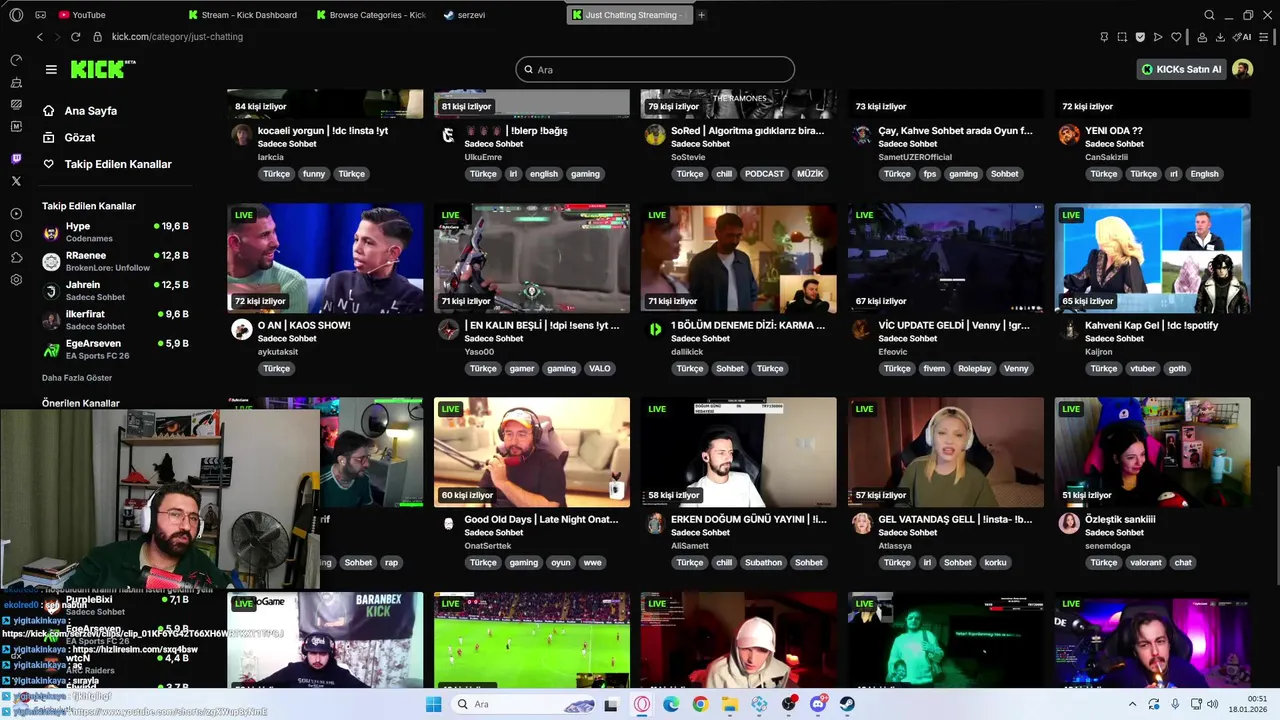Viewport: 1280px width, 720px height.
Task: Switch to Stream - Kick Dashboard tab
Action: 242,15
